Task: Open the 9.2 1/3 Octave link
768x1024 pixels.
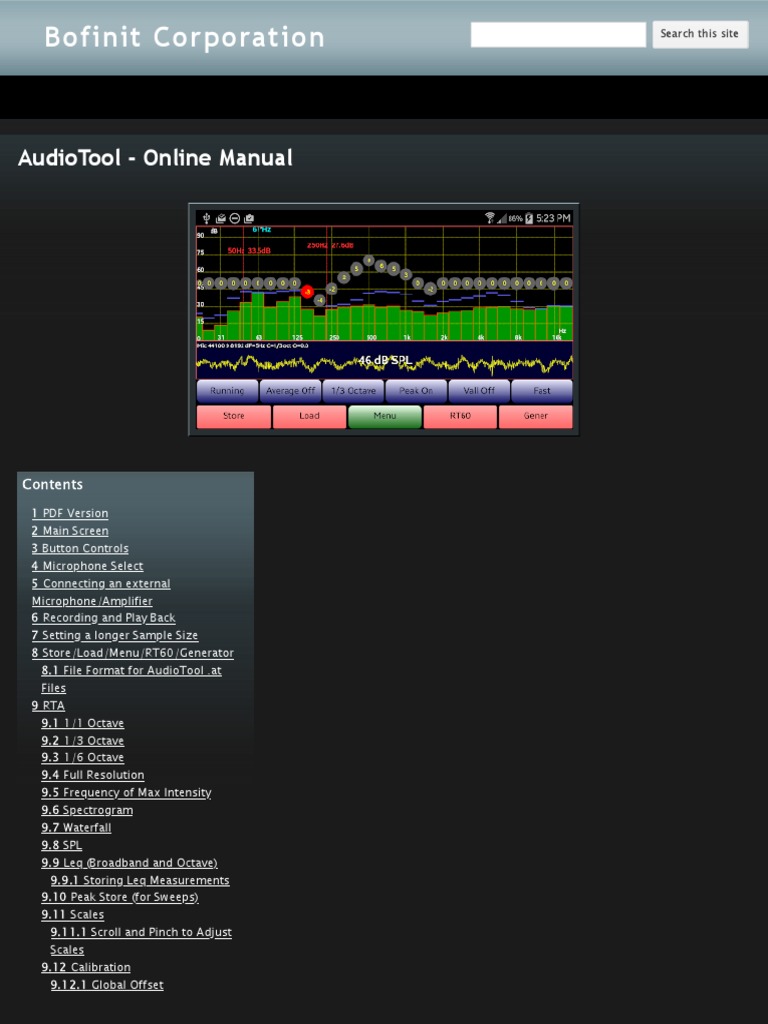Action: pos(83,741)
